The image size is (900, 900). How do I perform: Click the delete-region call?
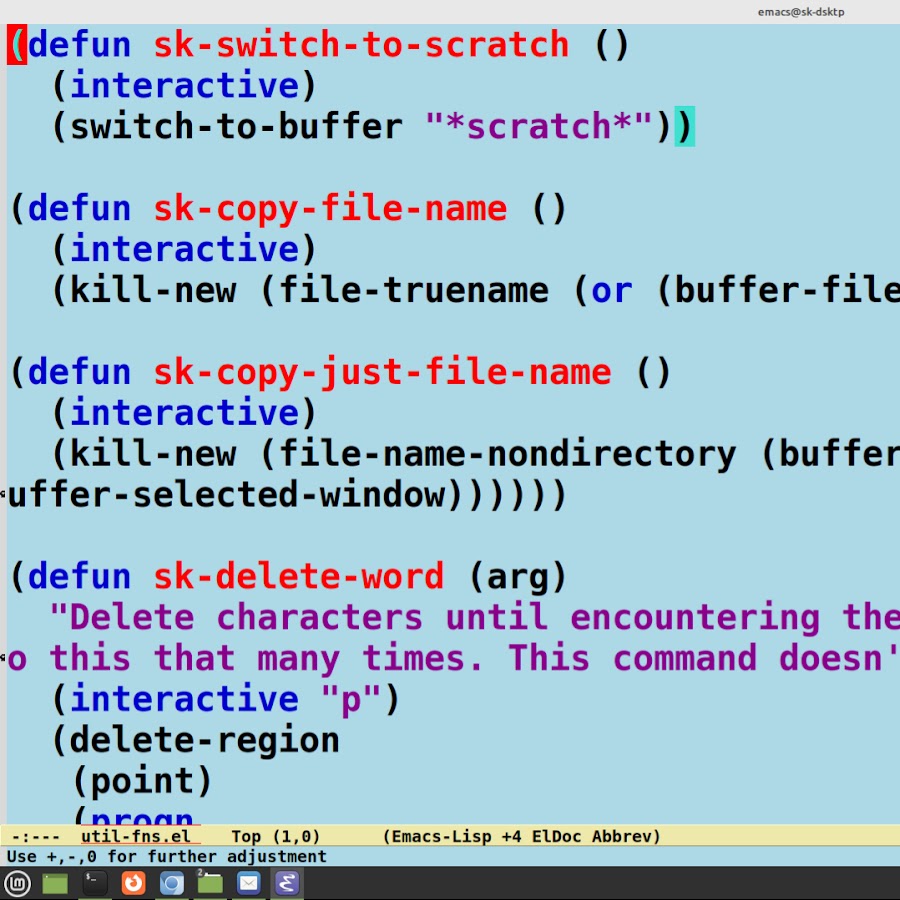coord(204,740)
